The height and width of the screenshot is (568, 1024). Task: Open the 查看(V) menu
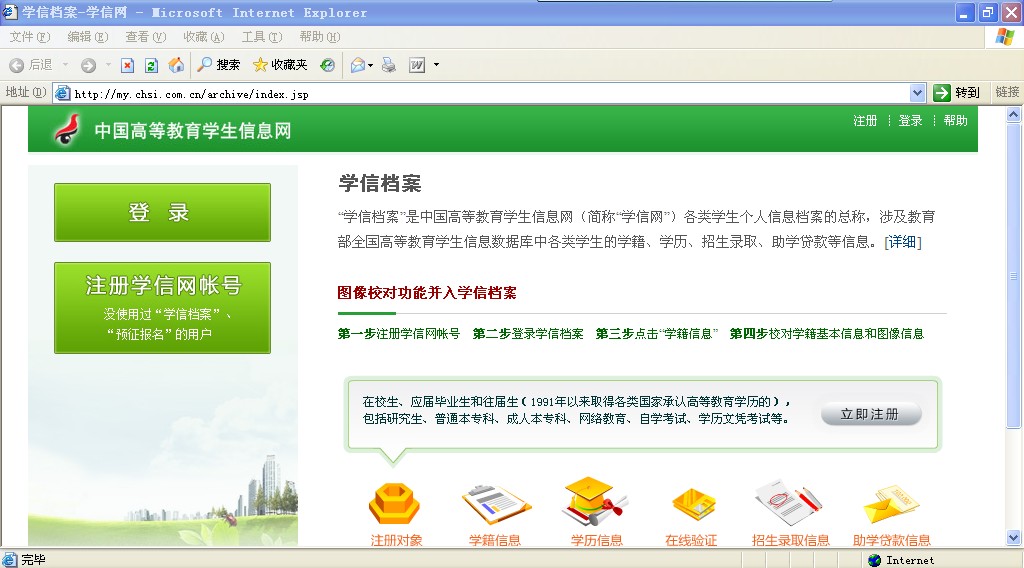[146, 37]
